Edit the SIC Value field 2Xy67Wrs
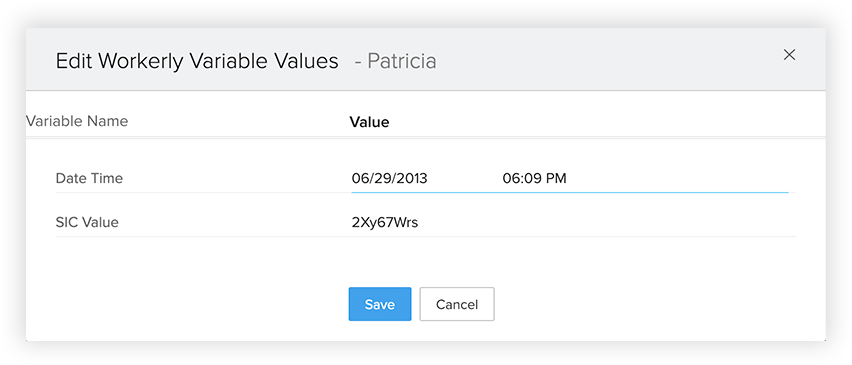The width and height of the screenshot is (852, 365). pos(385,222)
